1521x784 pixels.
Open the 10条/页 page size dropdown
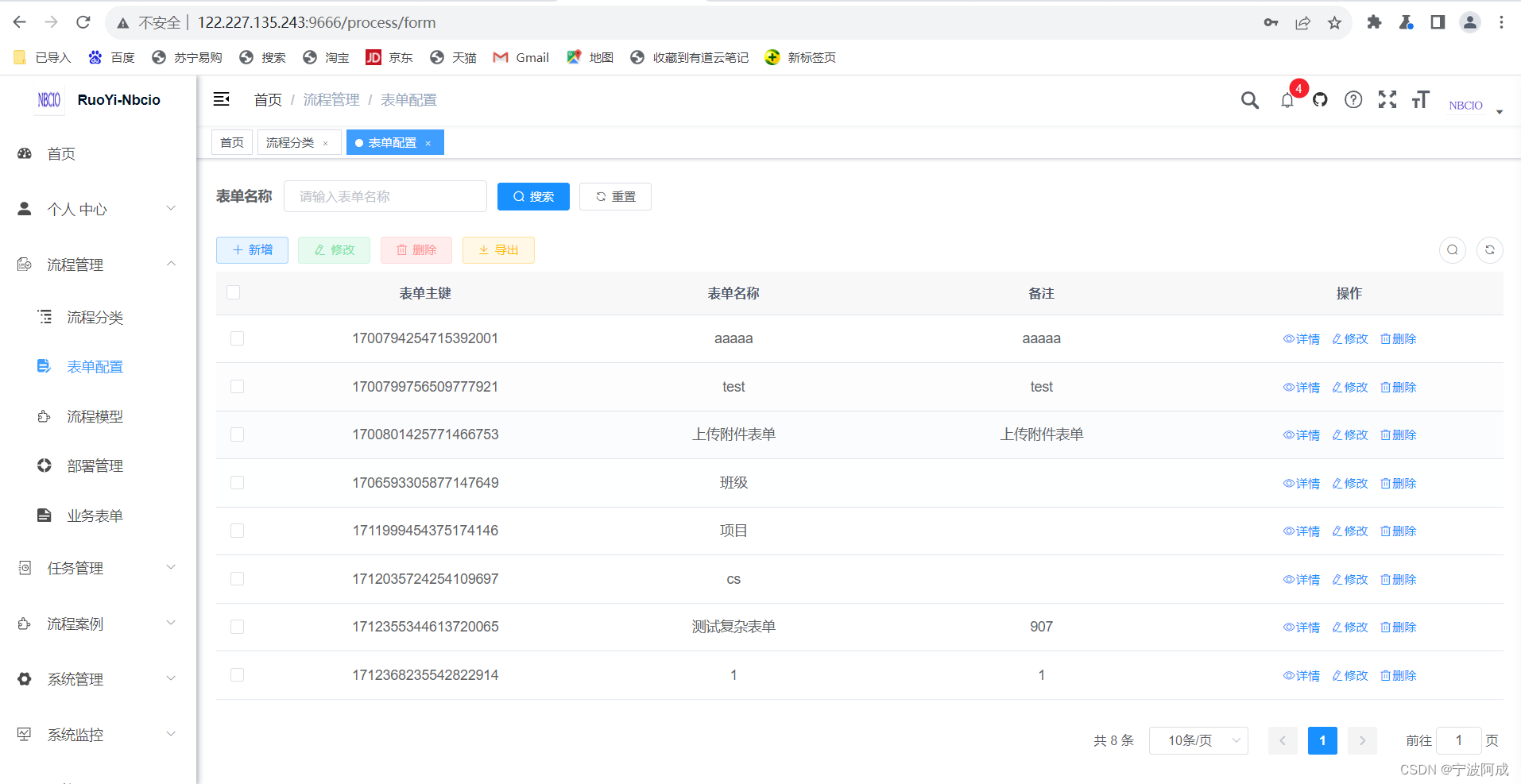click(1198, 741)
